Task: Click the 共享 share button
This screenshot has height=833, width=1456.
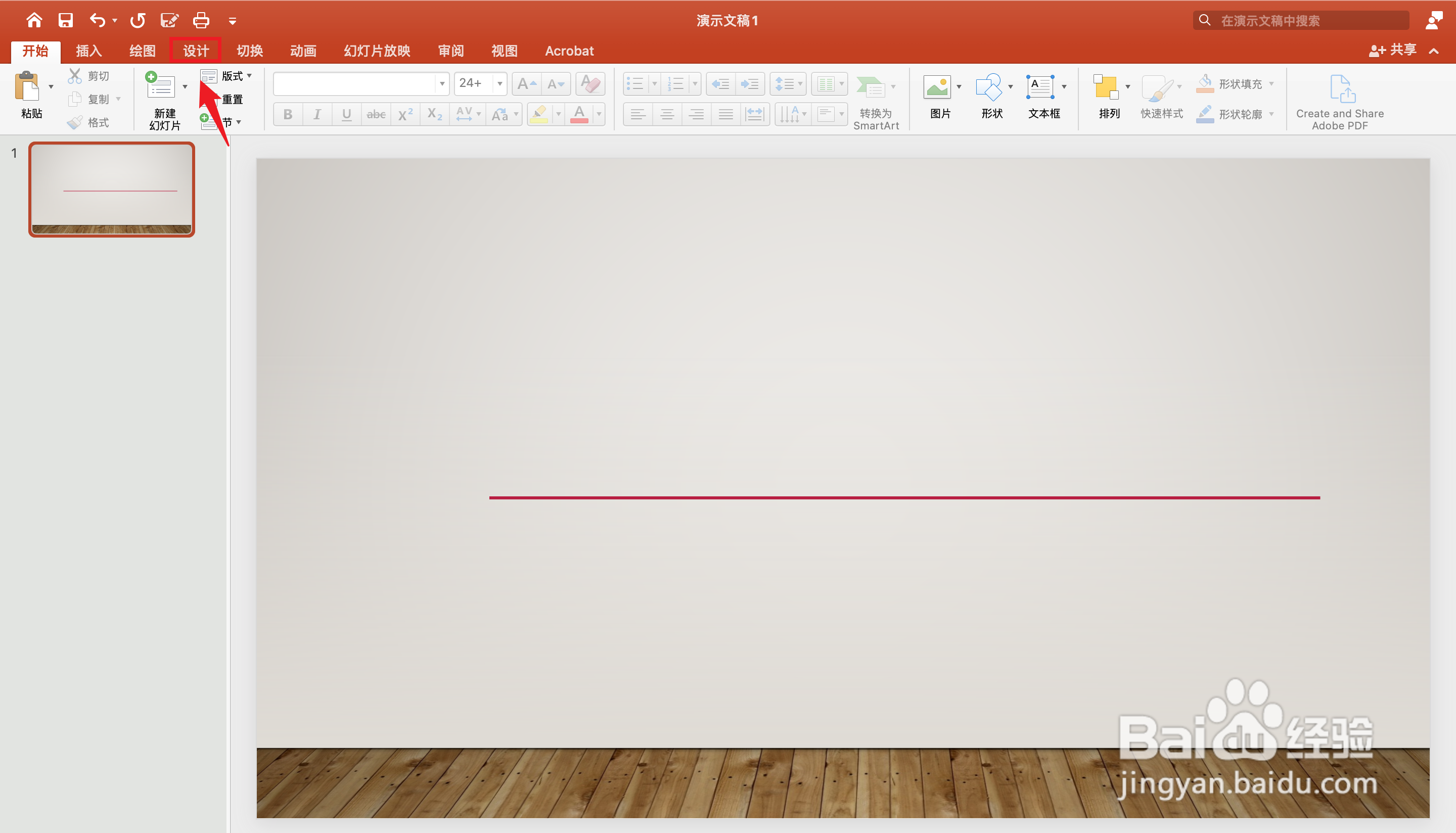Action: pos(1393,51)
